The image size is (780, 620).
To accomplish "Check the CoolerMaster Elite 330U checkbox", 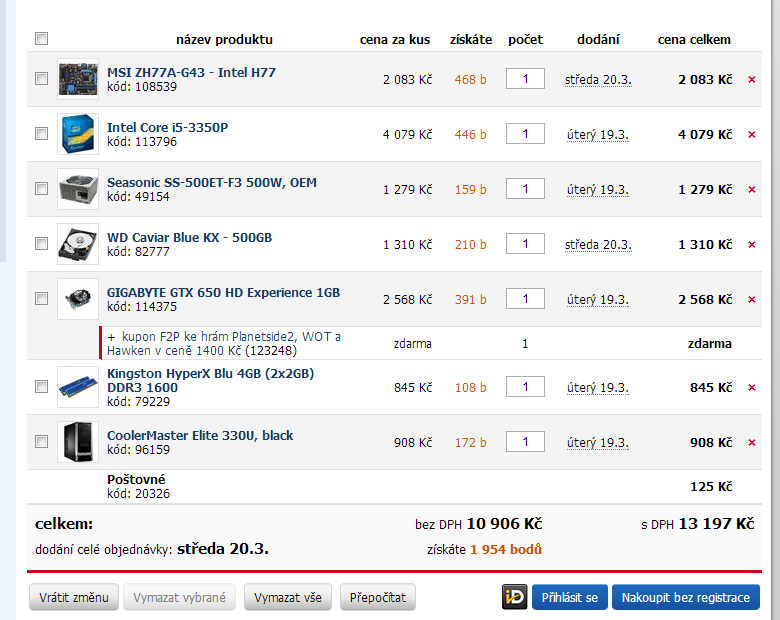I will 41,441.
